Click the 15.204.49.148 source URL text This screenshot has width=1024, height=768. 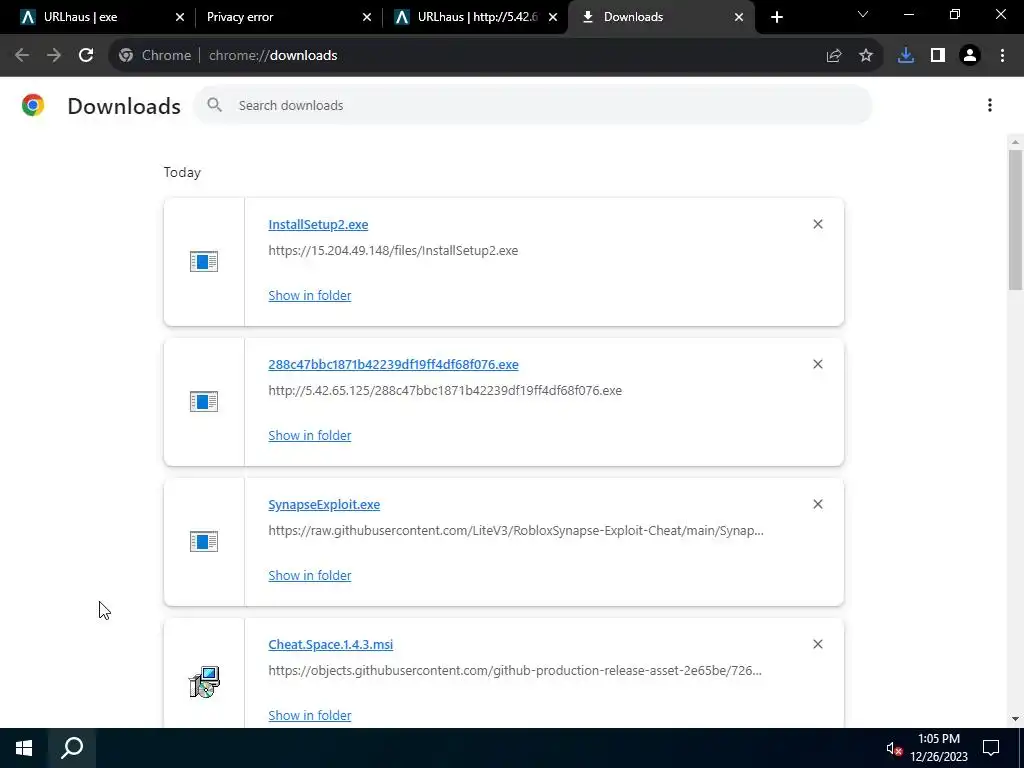393,250
